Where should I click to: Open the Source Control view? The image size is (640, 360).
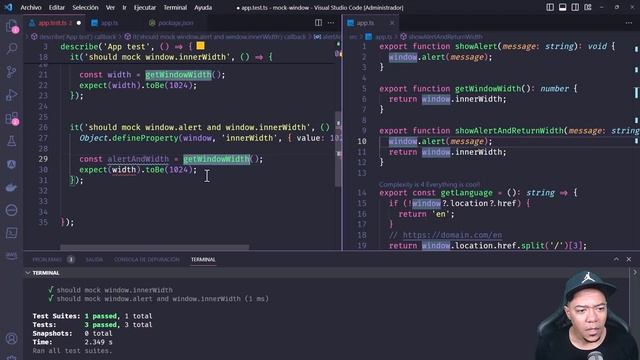click(x=11, y=72)
